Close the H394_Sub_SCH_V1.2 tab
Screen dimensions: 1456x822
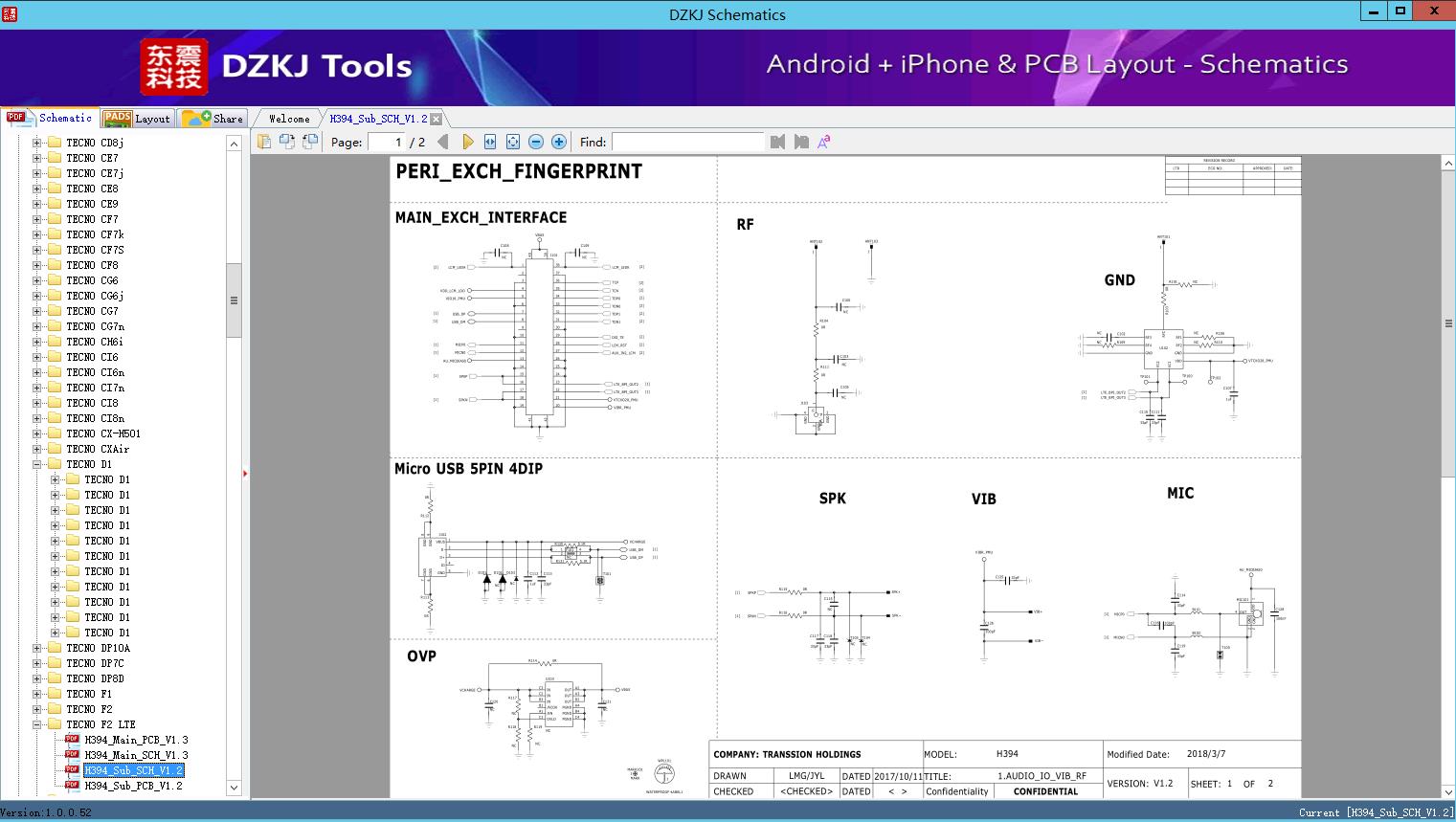coord(437,119)
